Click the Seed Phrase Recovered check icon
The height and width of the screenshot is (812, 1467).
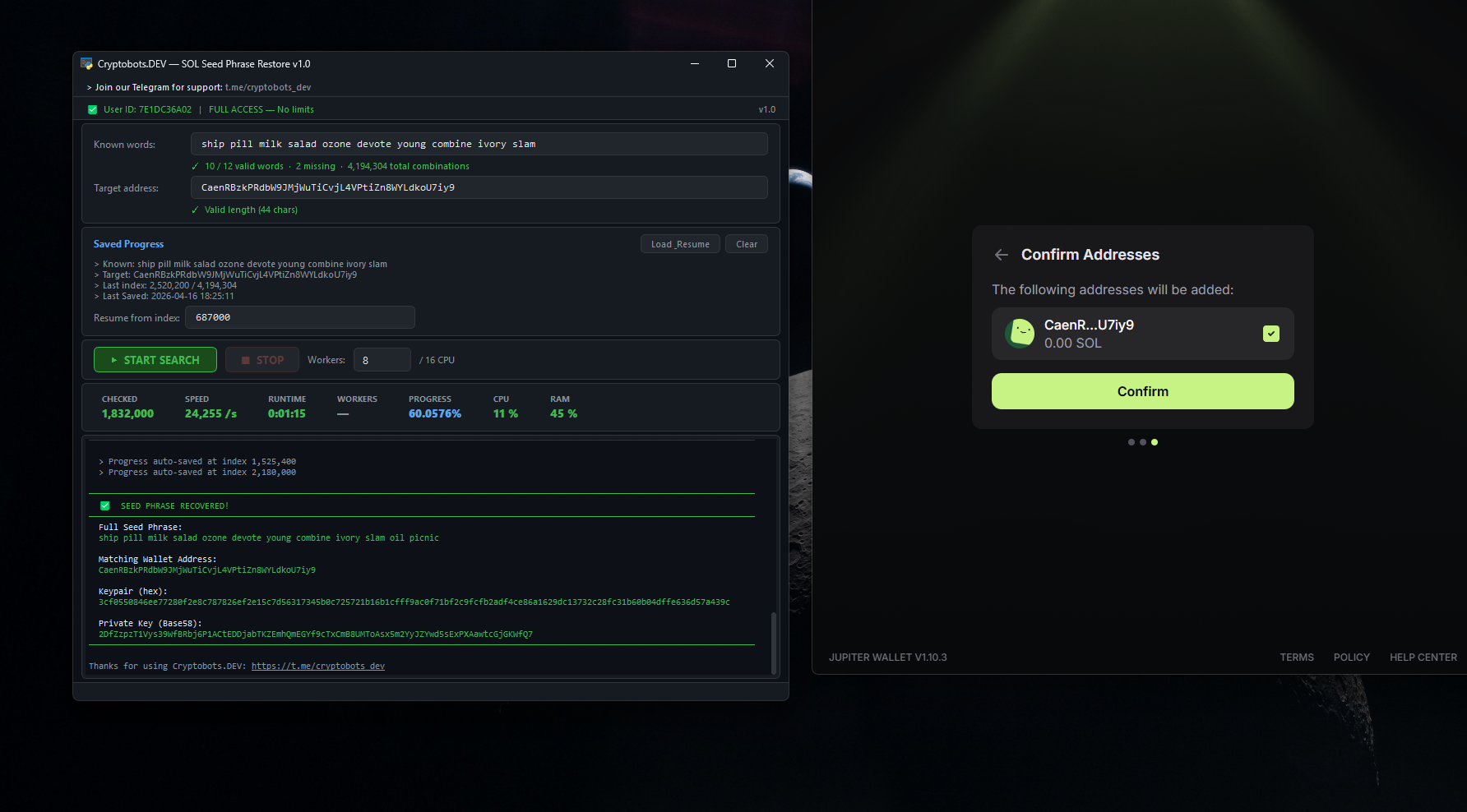tap(105, 506)
